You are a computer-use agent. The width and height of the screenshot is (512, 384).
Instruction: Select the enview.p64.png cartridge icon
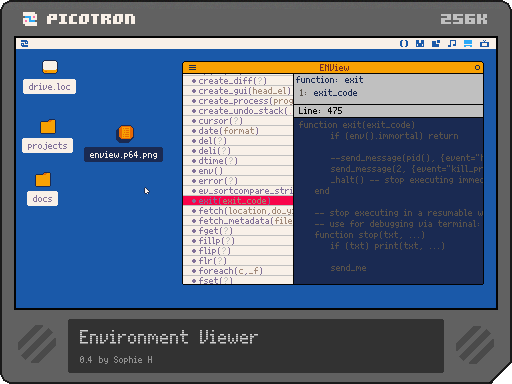125,133
